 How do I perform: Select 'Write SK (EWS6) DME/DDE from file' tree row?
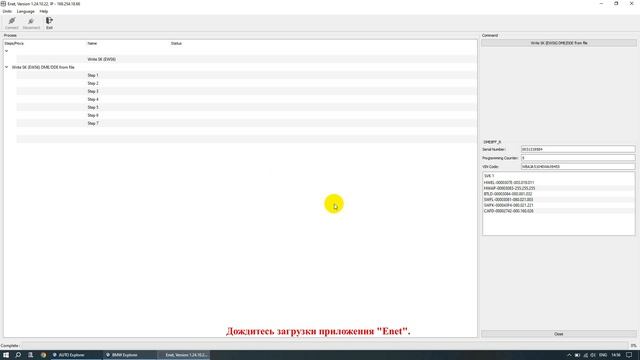[43, 67]
